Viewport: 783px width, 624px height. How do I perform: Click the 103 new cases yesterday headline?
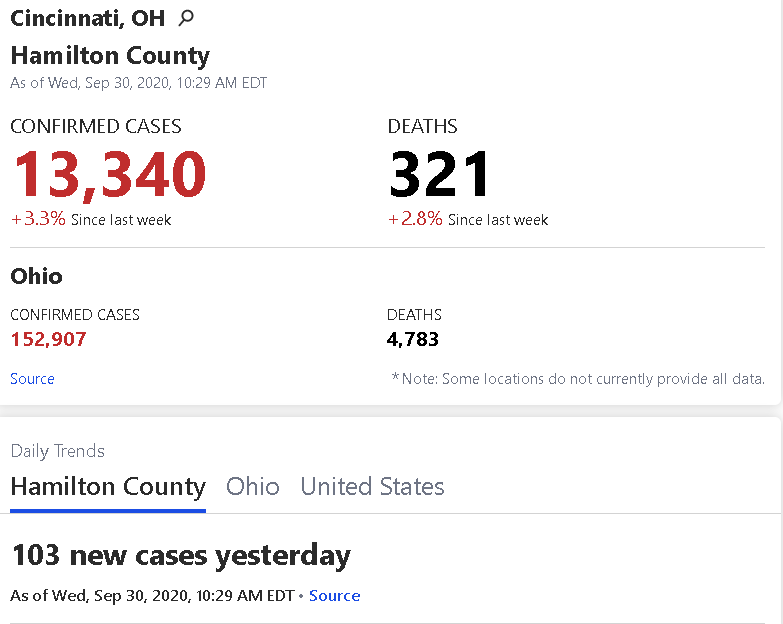(x=181, y=556)
